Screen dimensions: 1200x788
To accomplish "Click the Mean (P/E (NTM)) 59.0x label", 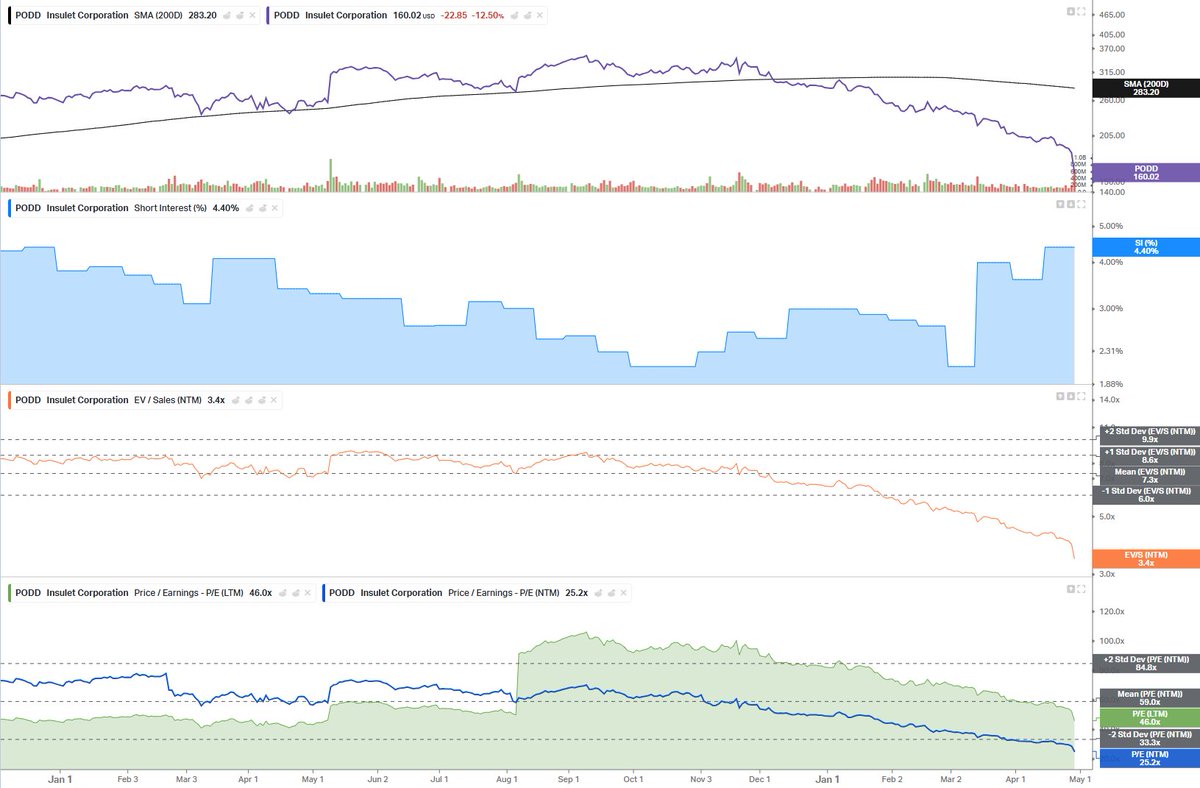I will pos(1148,698).
